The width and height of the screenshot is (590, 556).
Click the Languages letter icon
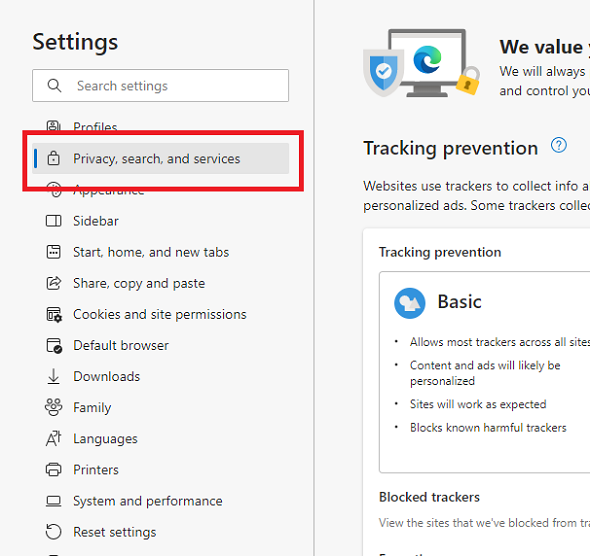click(53, 438)
